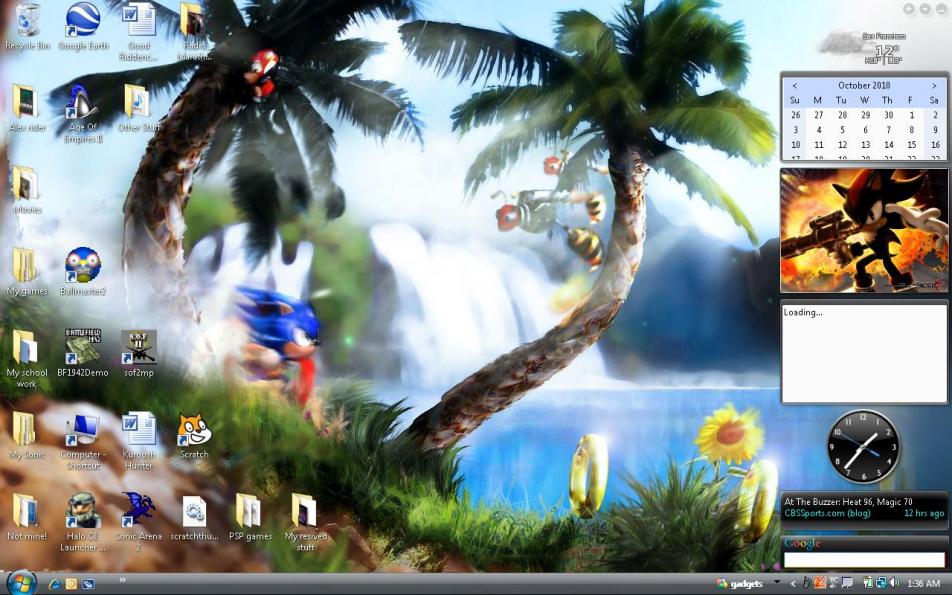Click the volume speaker tray icon
The image size is (952, 595).
coord(895,583)
